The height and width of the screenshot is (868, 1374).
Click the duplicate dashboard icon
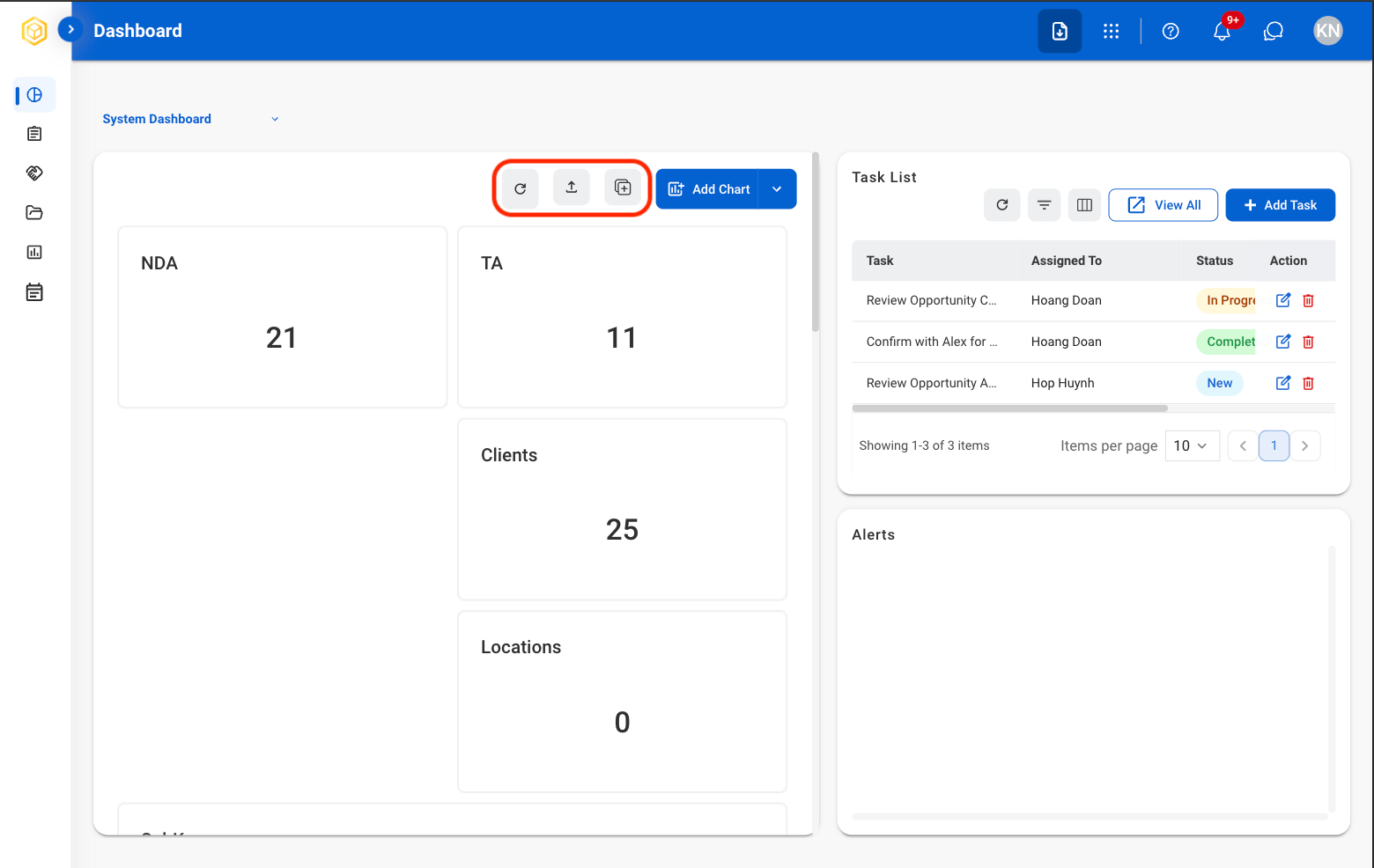click(x=623, y=188)
